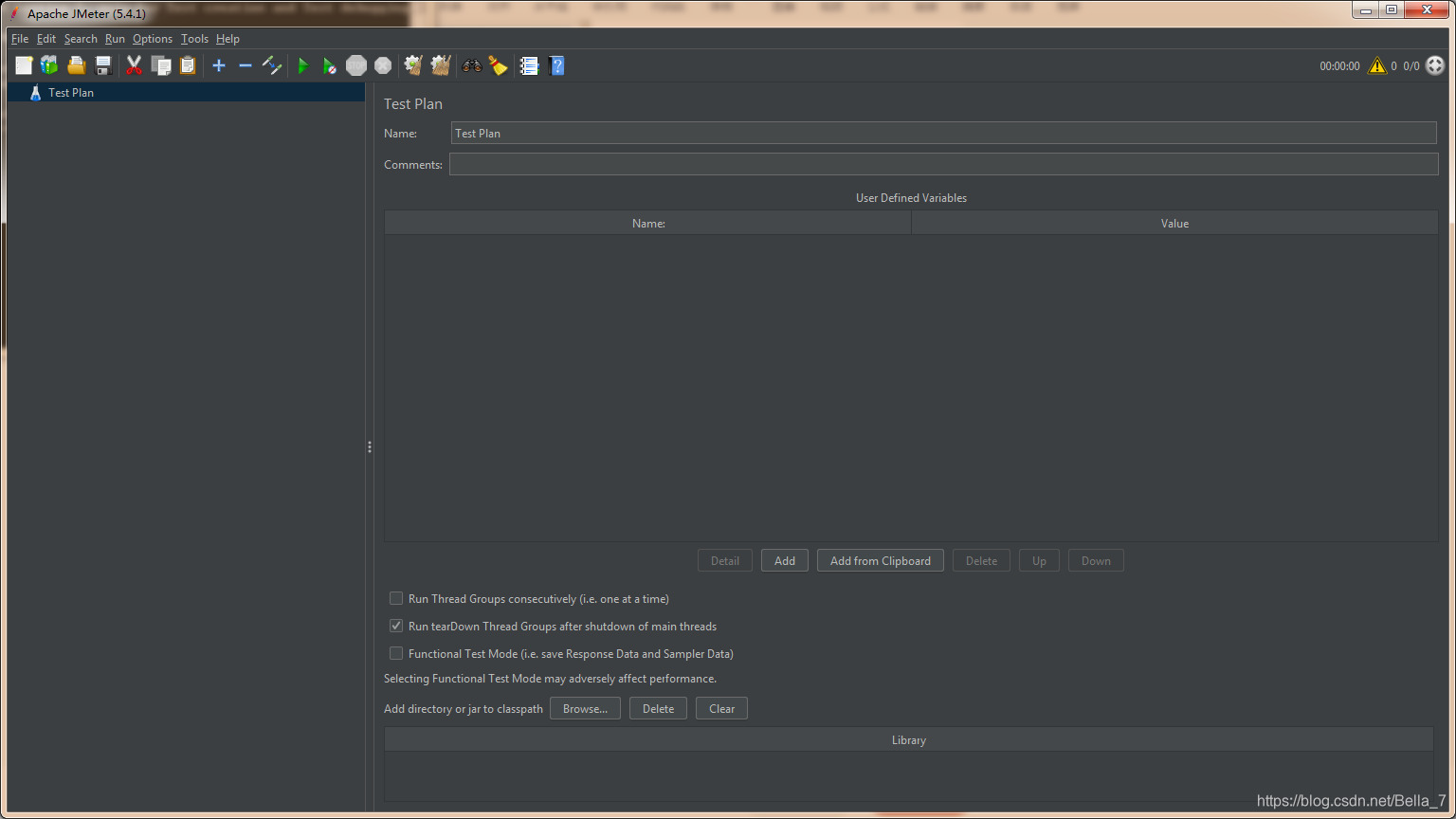The height and width of the screenshot is (819, 1456).
Task: Click the Clear classpath button
Action: pyautogui.click(x=721, y=708)
